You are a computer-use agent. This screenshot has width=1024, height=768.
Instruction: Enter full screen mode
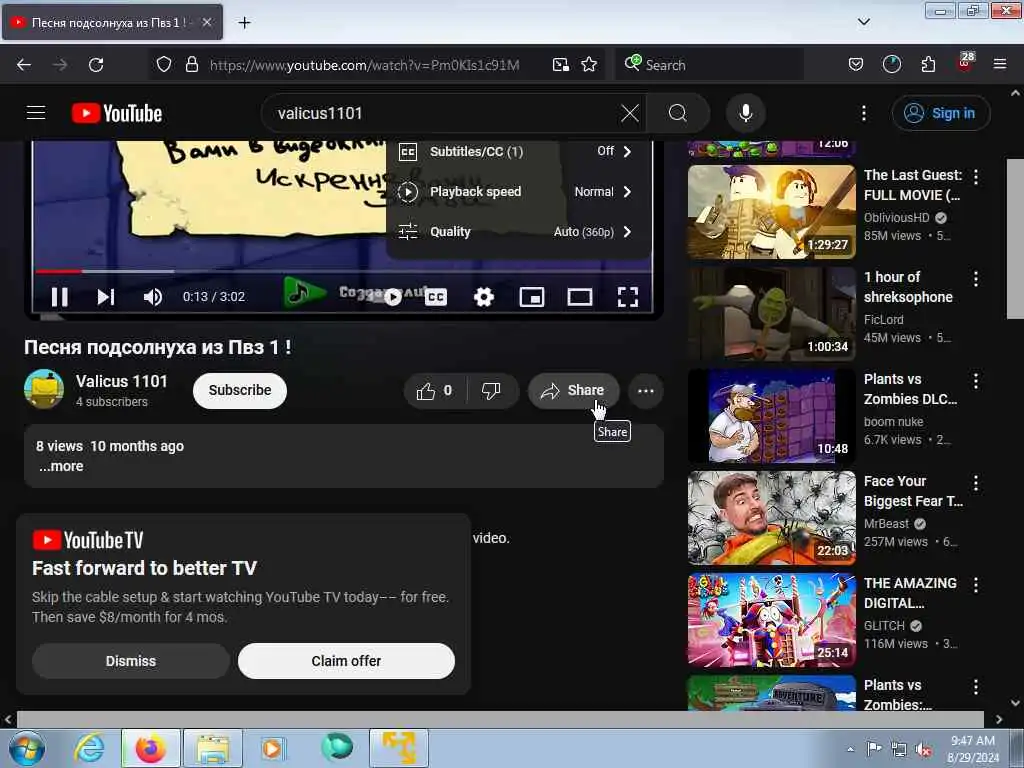[628, 298]
